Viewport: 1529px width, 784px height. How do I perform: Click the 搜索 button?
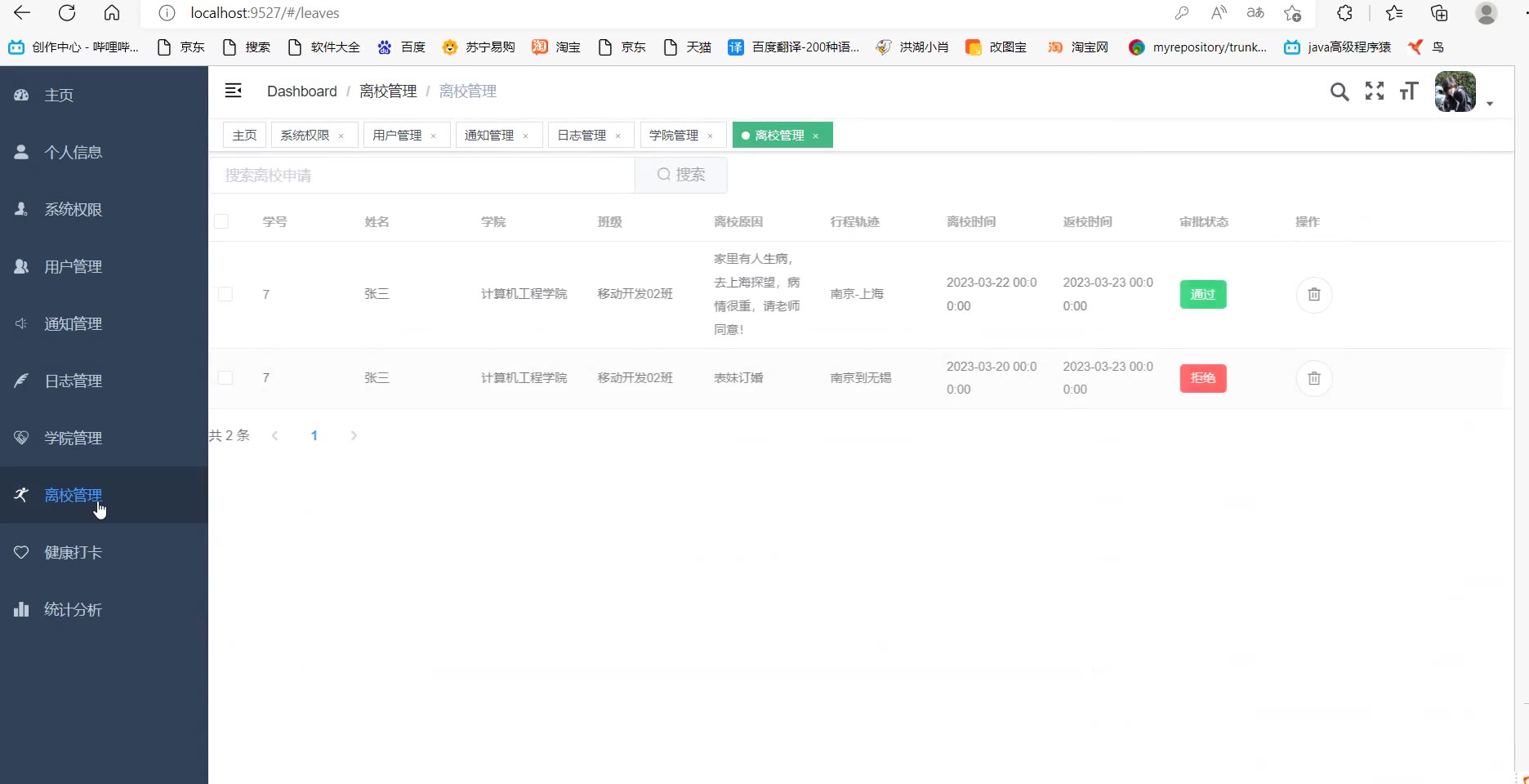[x=681, y=175]
